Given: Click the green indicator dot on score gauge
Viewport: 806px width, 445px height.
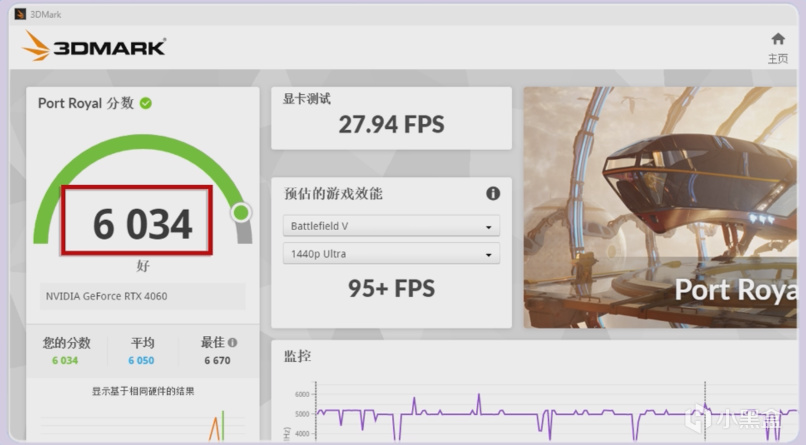Looking at the screenshot, I should point(241,212).
